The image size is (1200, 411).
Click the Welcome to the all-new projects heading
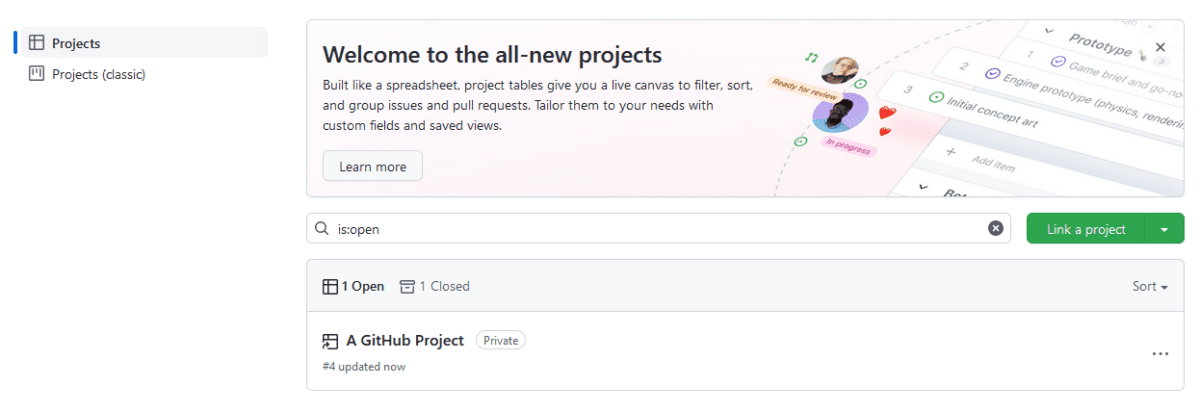492,54
